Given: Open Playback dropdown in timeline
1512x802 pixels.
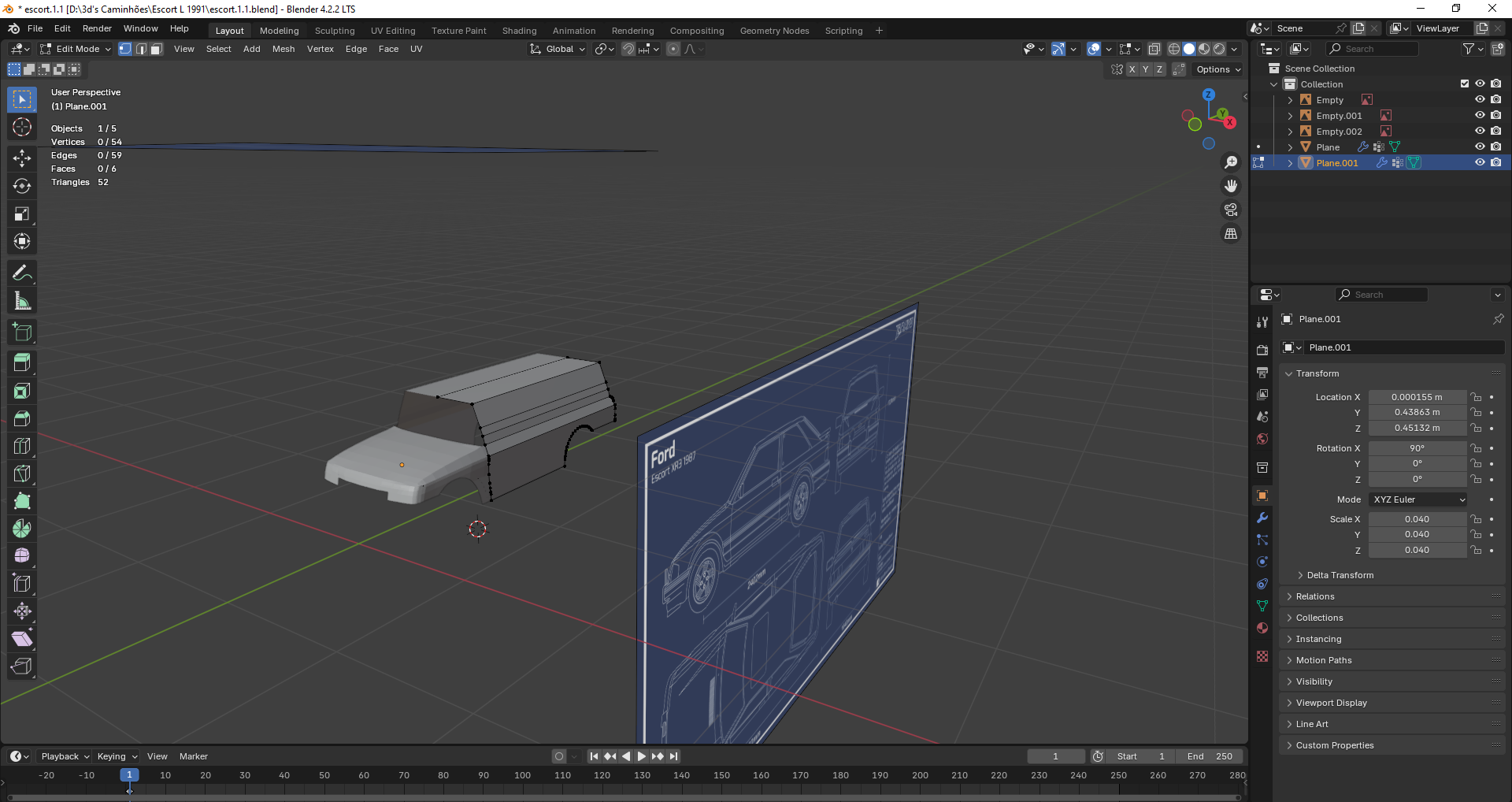Looking at the screenshot, I should click(x=65, y=756).
